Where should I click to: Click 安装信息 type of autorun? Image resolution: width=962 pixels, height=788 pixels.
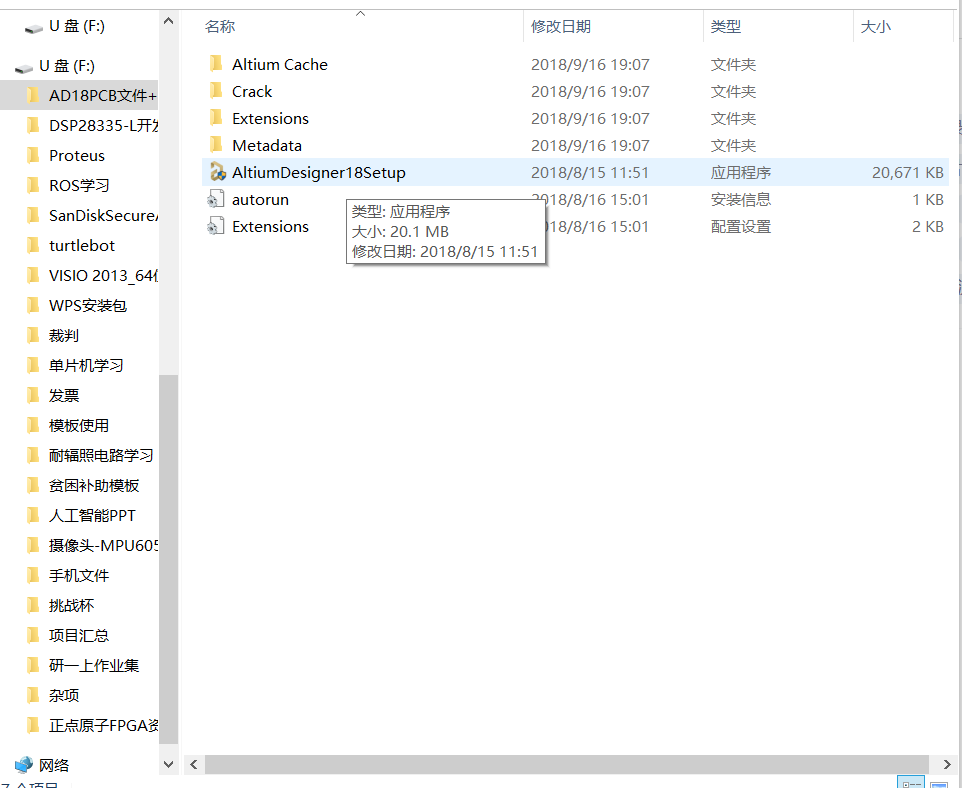click(x=741, y=199)
